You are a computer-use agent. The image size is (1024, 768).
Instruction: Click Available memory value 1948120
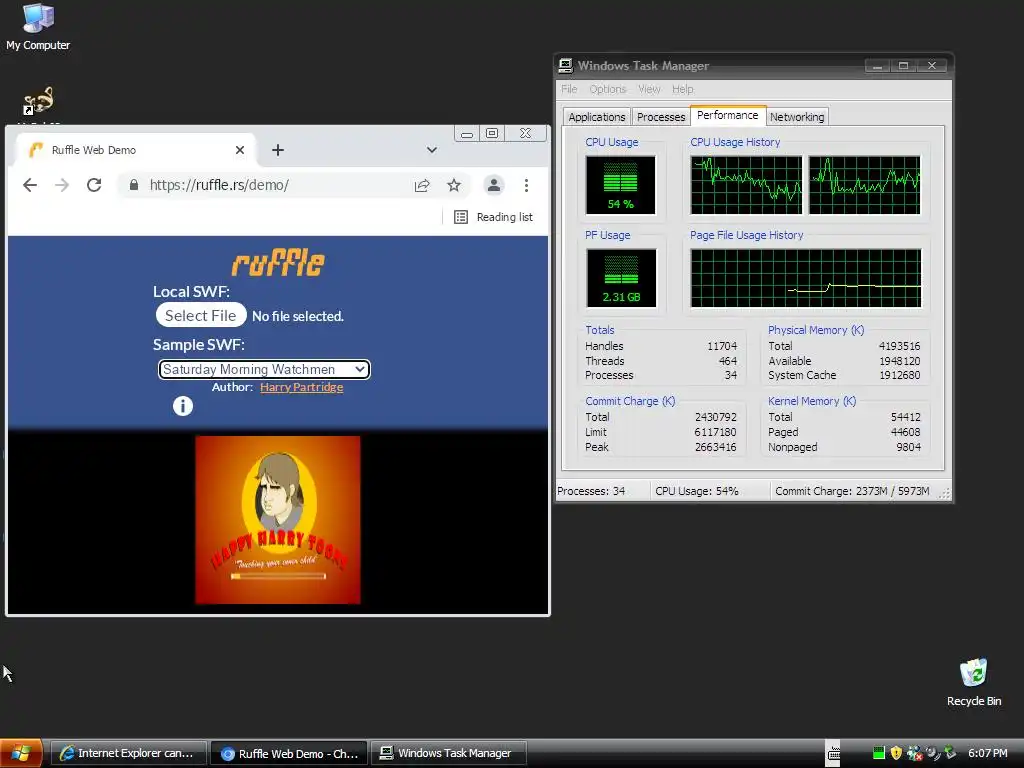[x=899, y=361]
